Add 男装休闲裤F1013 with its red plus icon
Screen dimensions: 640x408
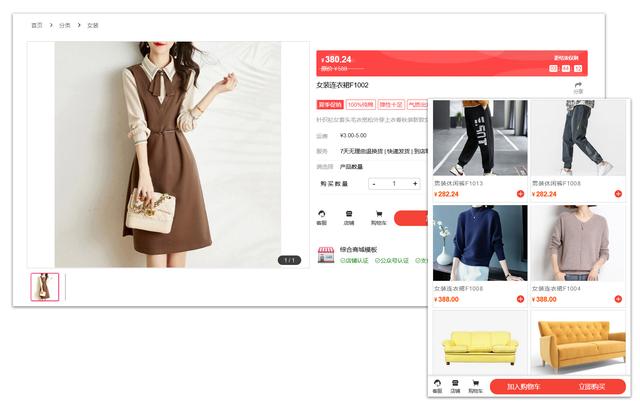(x=520, y=194)
